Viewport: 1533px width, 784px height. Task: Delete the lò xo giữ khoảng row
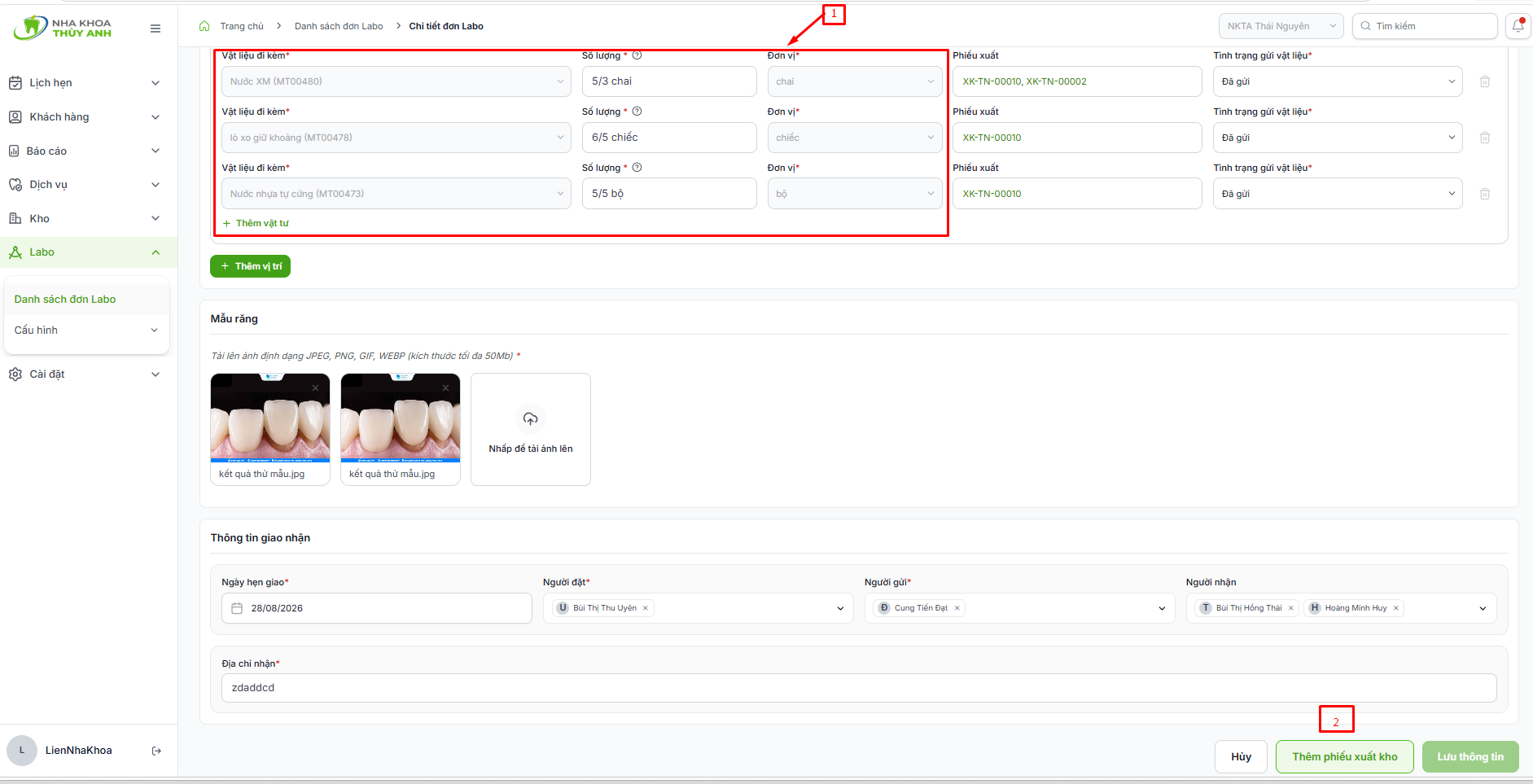click(1485, 138)
